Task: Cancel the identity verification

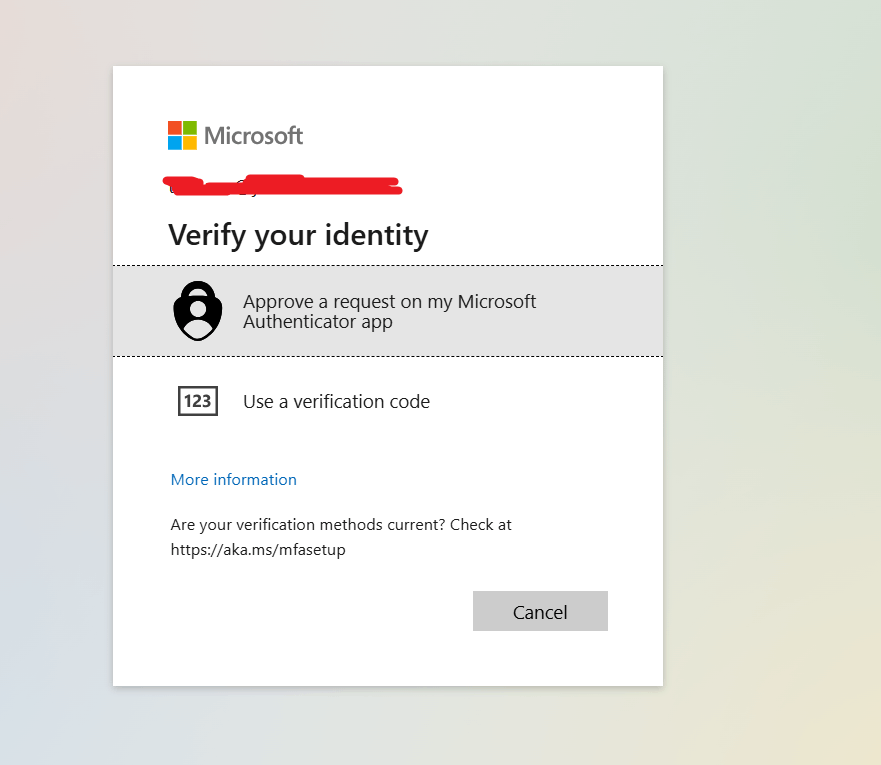Action: (540, 611)
